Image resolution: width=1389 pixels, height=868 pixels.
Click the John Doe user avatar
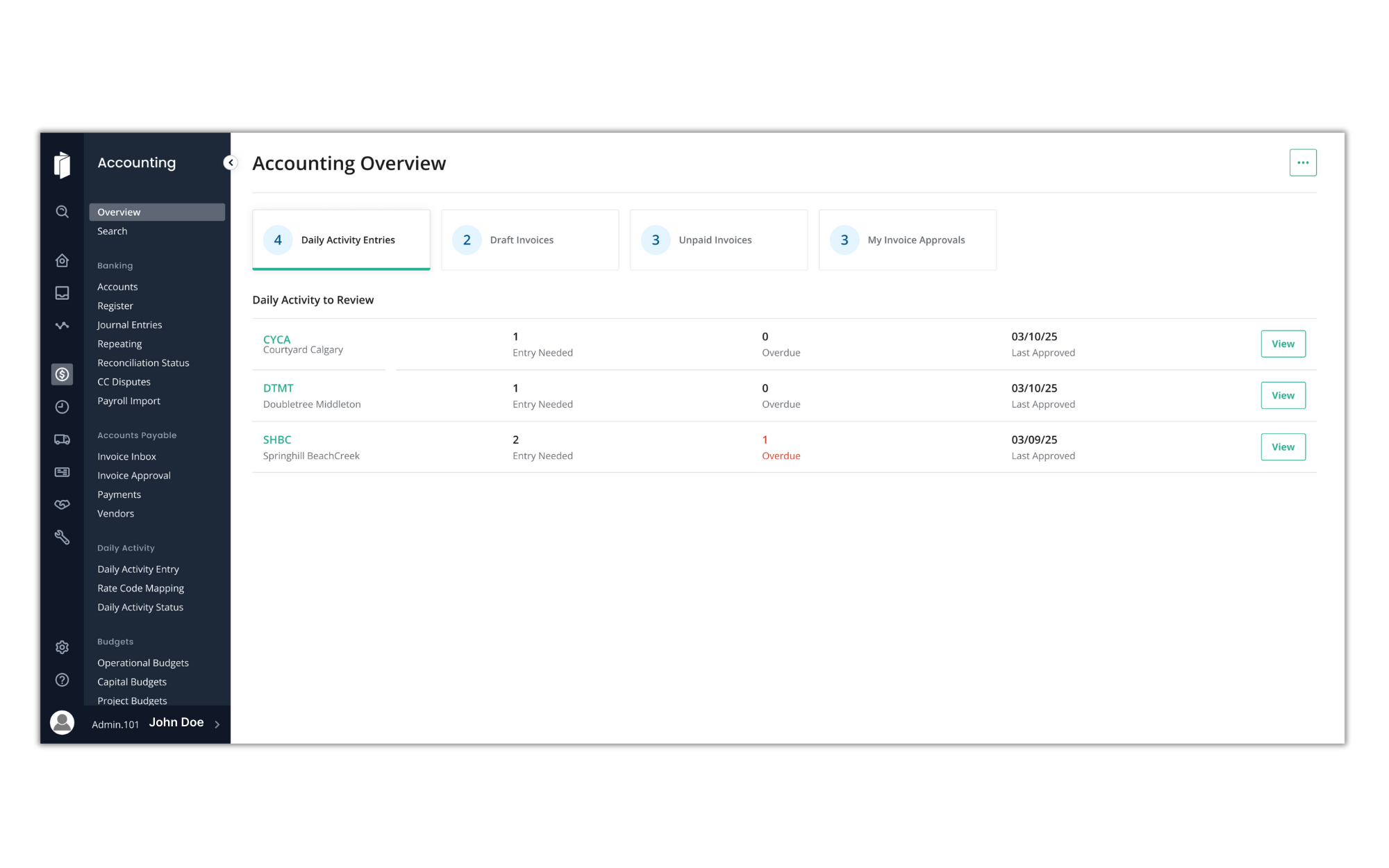pos(62,723)
